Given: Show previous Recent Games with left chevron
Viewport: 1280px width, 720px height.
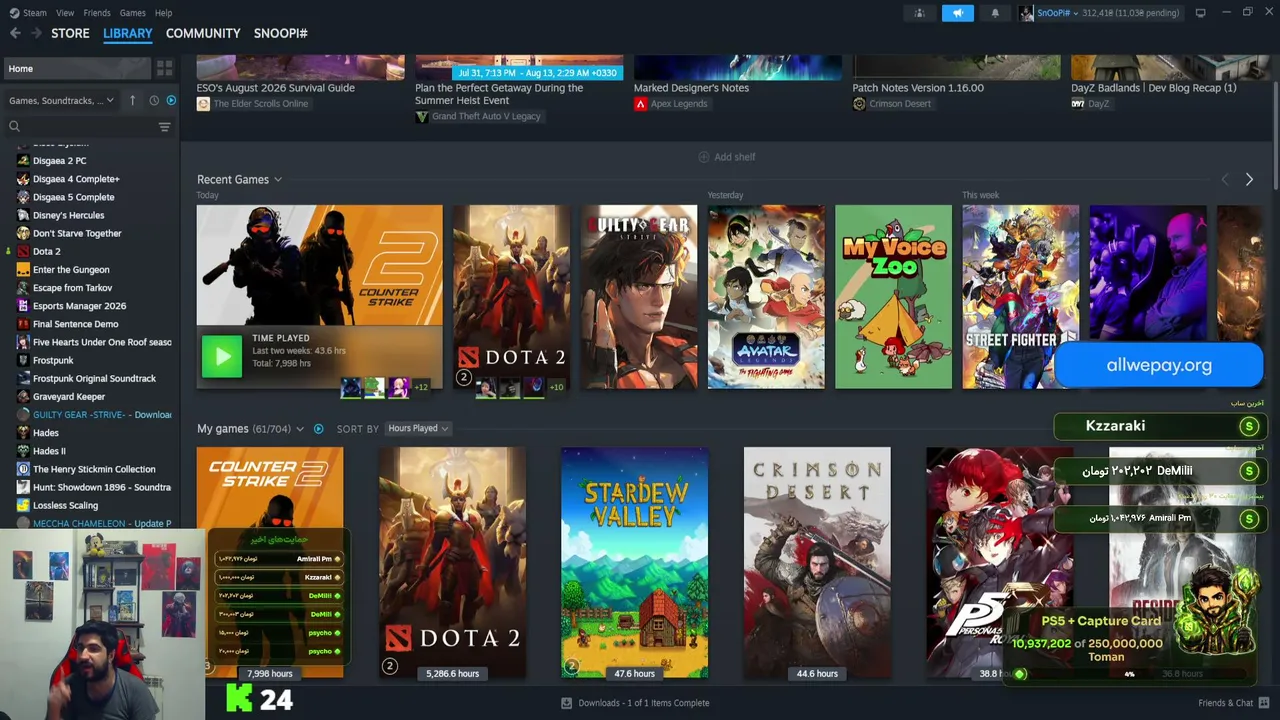Looking at the screenshot, I should tap(1225, 180).
